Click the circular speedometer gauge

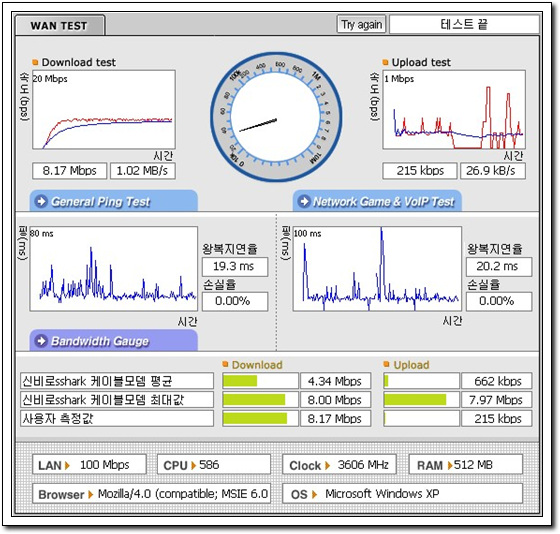point(276,117)
